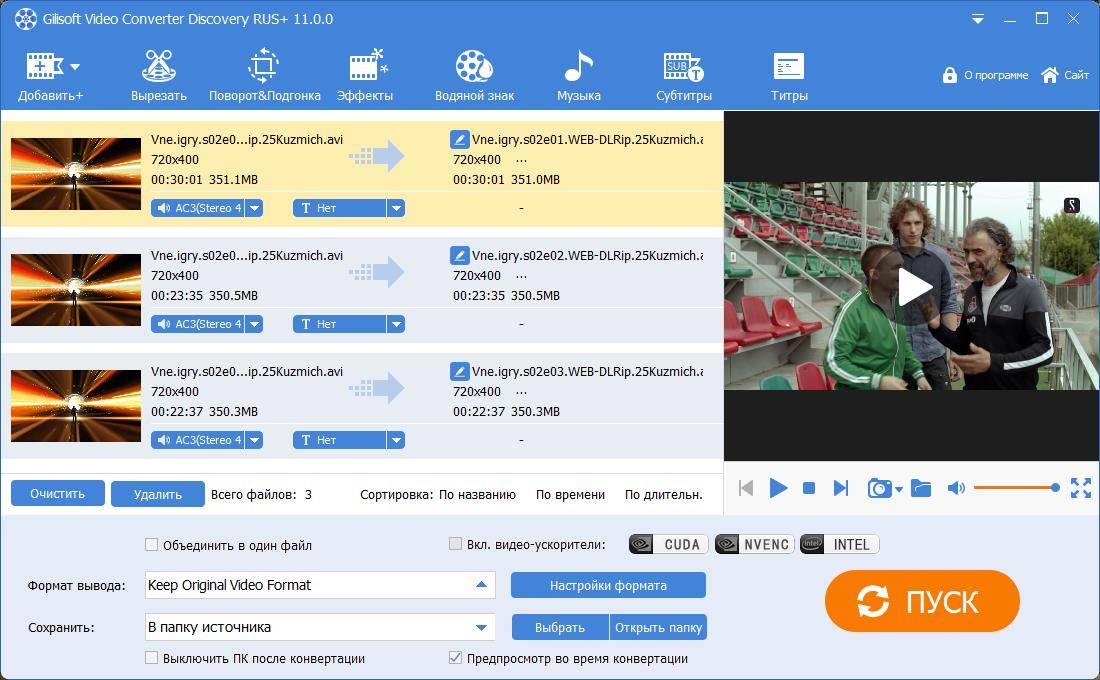
Task: Toggle NVENC accelerator
Action: tap(754, 544)
